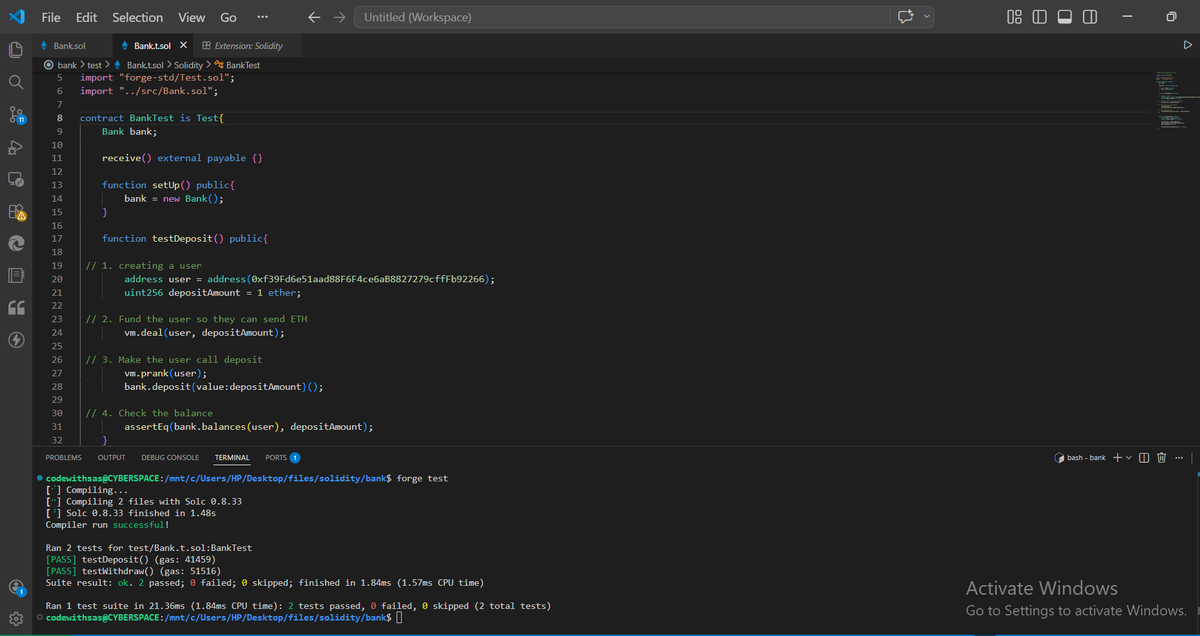The height and width of the screenshot is (636, 1200).
Task: Open the Edge tools activity bar icon
Action: pos(15,243)
